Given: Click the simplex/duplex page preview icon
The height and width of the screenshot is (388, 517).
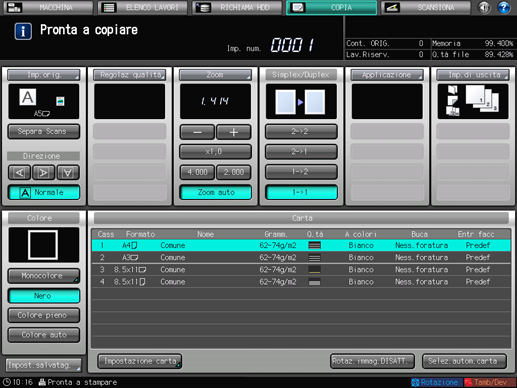Looking at the screenshot, I should click(x=301, y=101).
